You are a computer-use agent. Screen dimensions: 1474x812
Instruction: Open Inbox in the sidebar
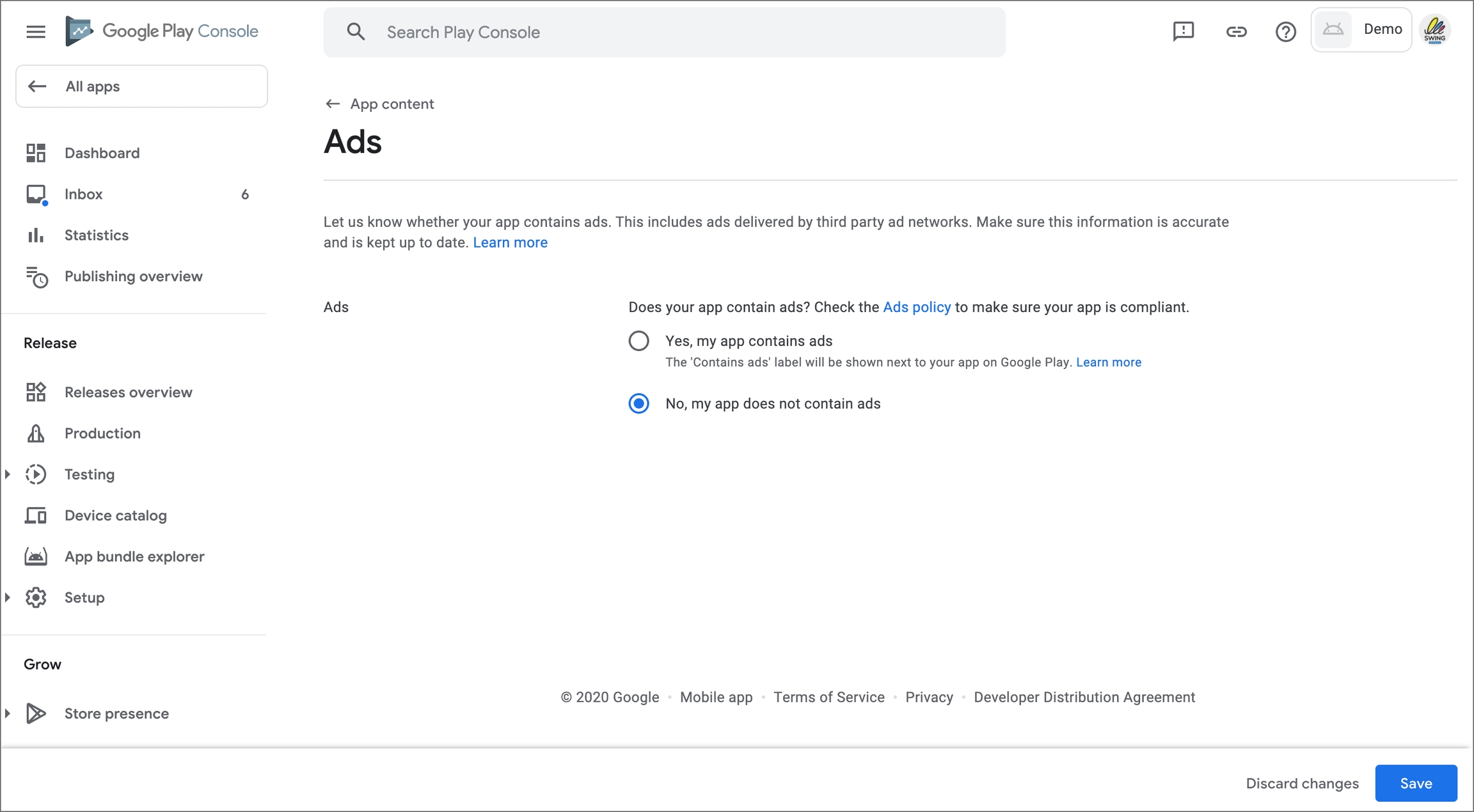(x=83, y=194)
